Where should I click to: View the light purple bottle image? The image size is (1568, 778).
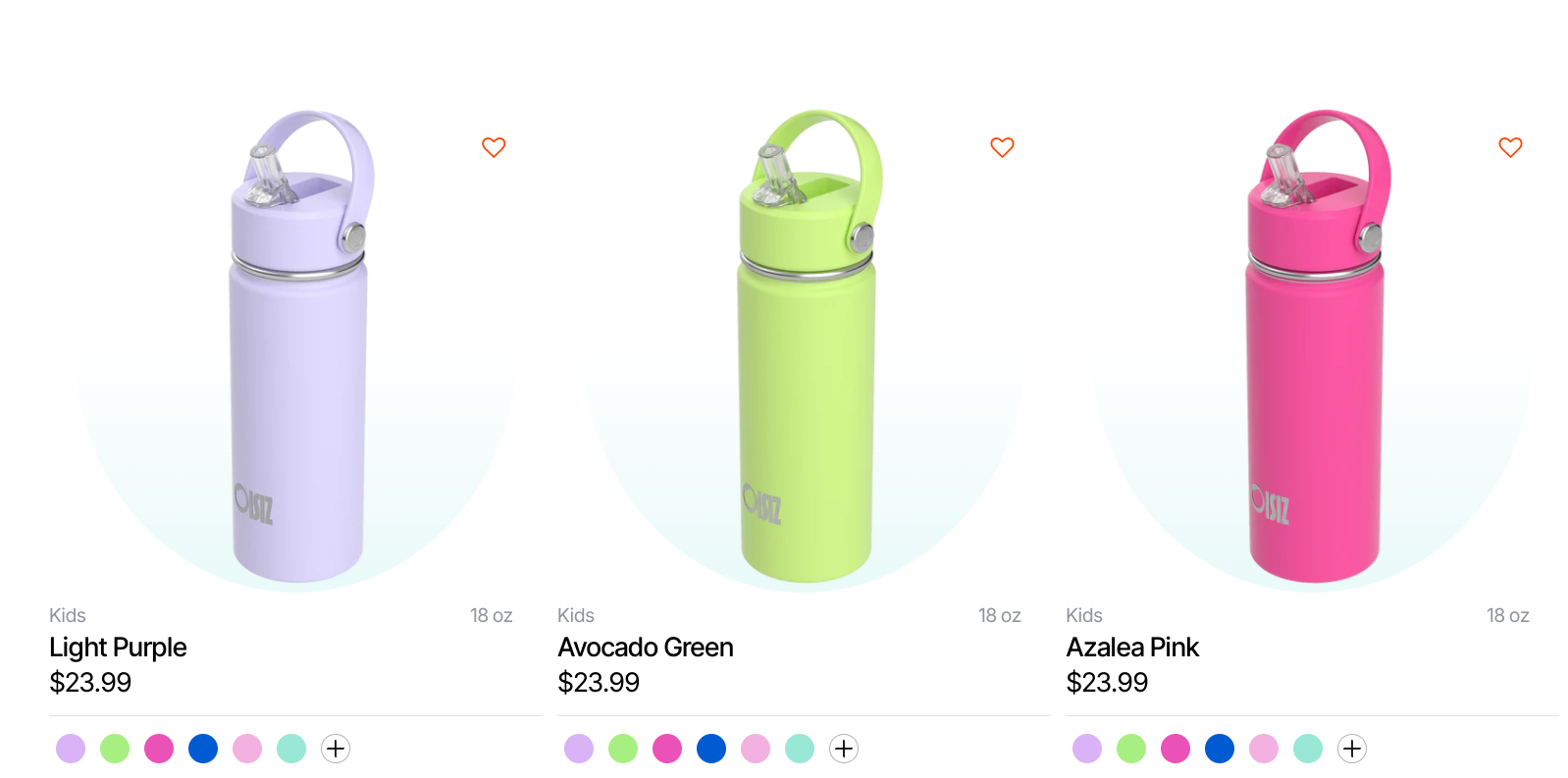298,353
